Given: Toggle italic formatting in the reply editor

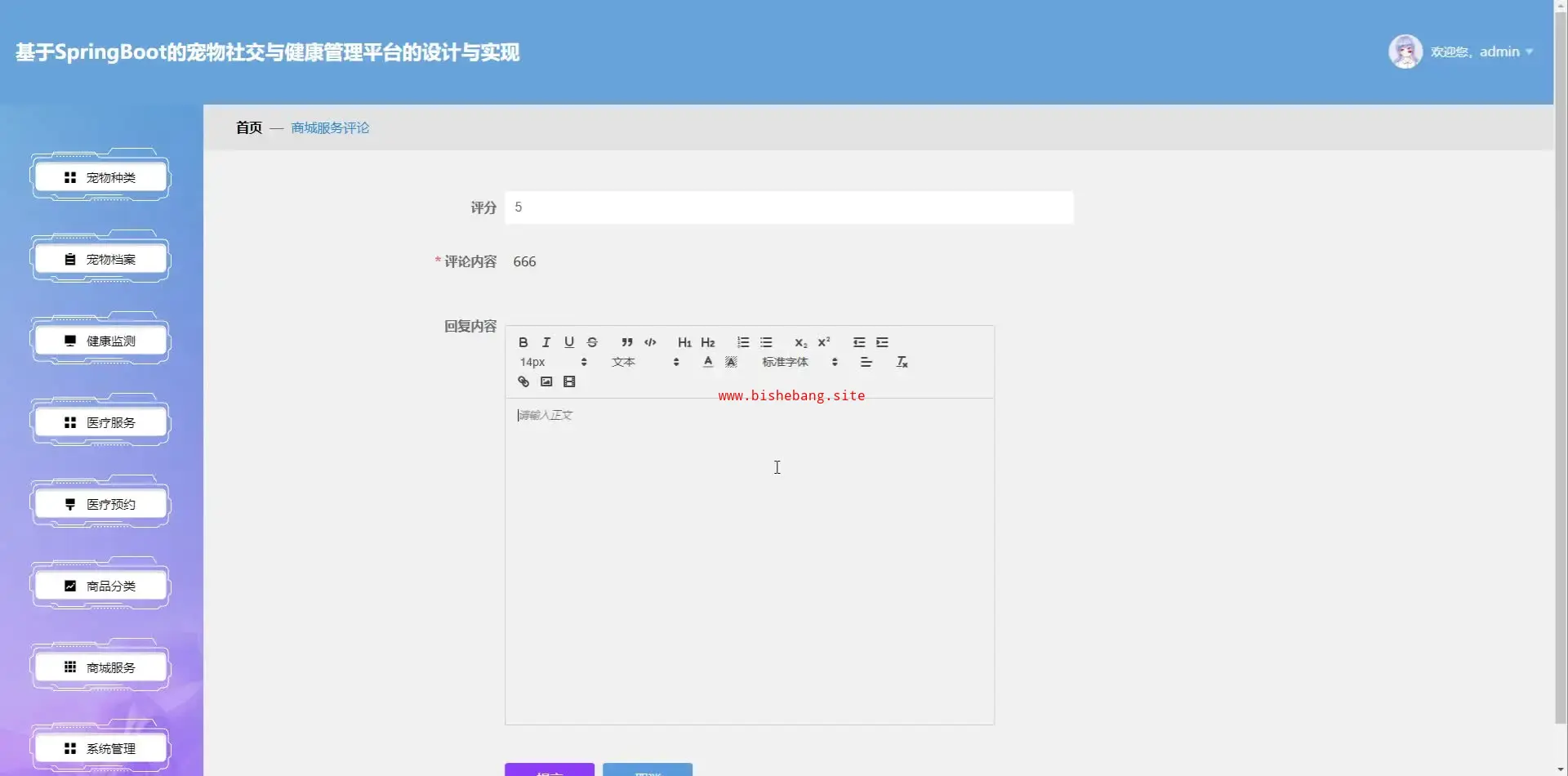Looking at the screenshot, I should pos(546,342).
